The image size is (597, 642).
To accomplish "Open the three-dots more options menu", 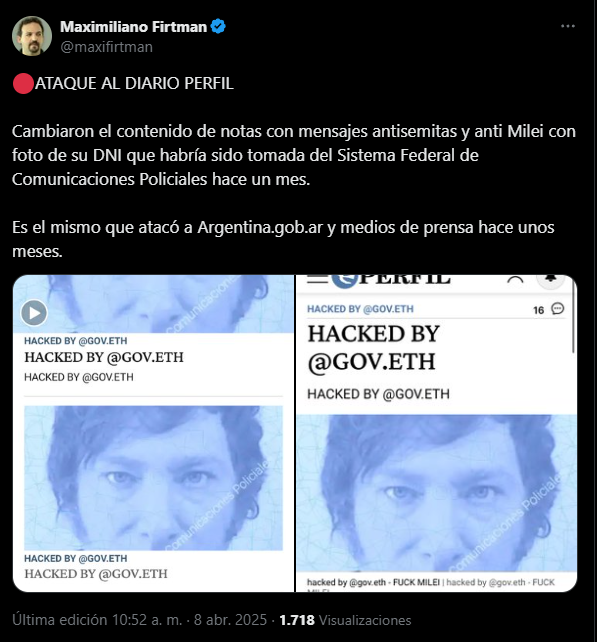I will point(568,26).
